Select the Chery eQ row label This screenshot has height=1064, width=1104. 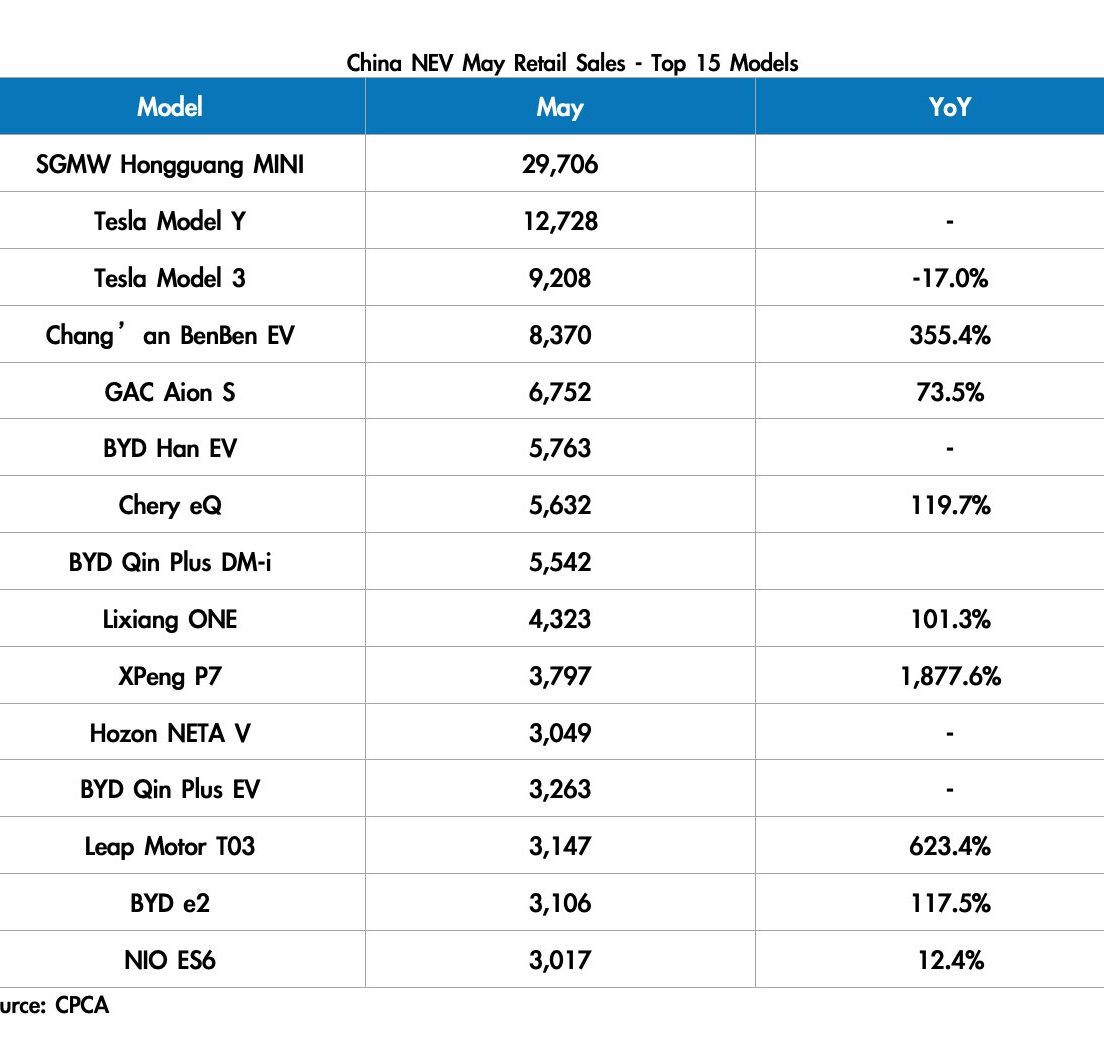[x=170, y=506]
